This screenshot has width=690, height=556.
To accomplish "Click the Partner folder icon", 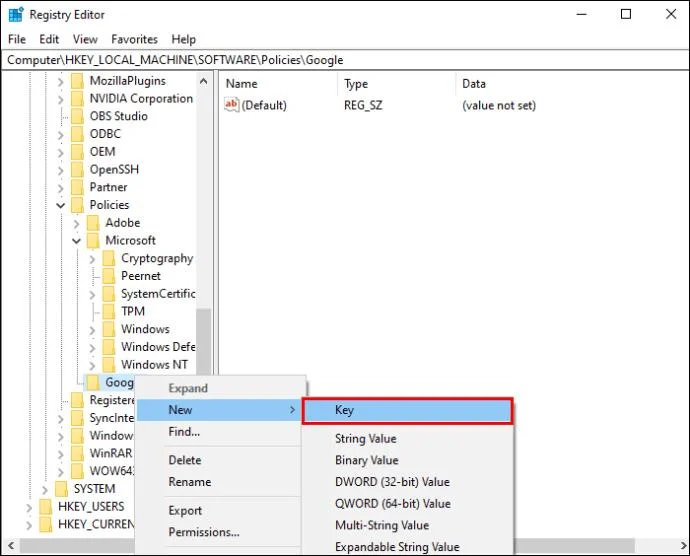I will click(77, 187).
